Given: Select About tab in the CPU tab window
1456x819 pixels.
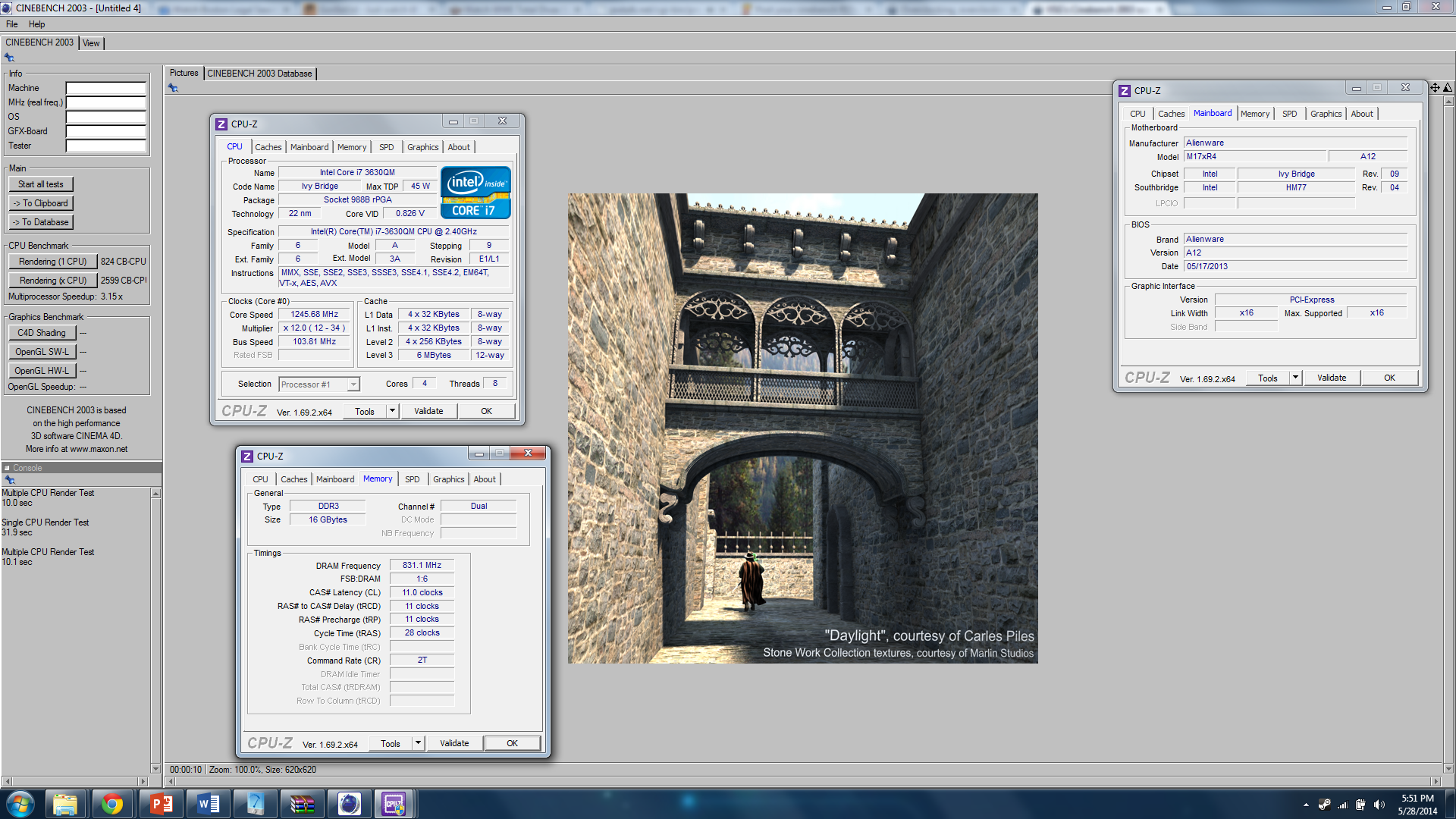Looking at the screenshot, I should tap(459, 147).
